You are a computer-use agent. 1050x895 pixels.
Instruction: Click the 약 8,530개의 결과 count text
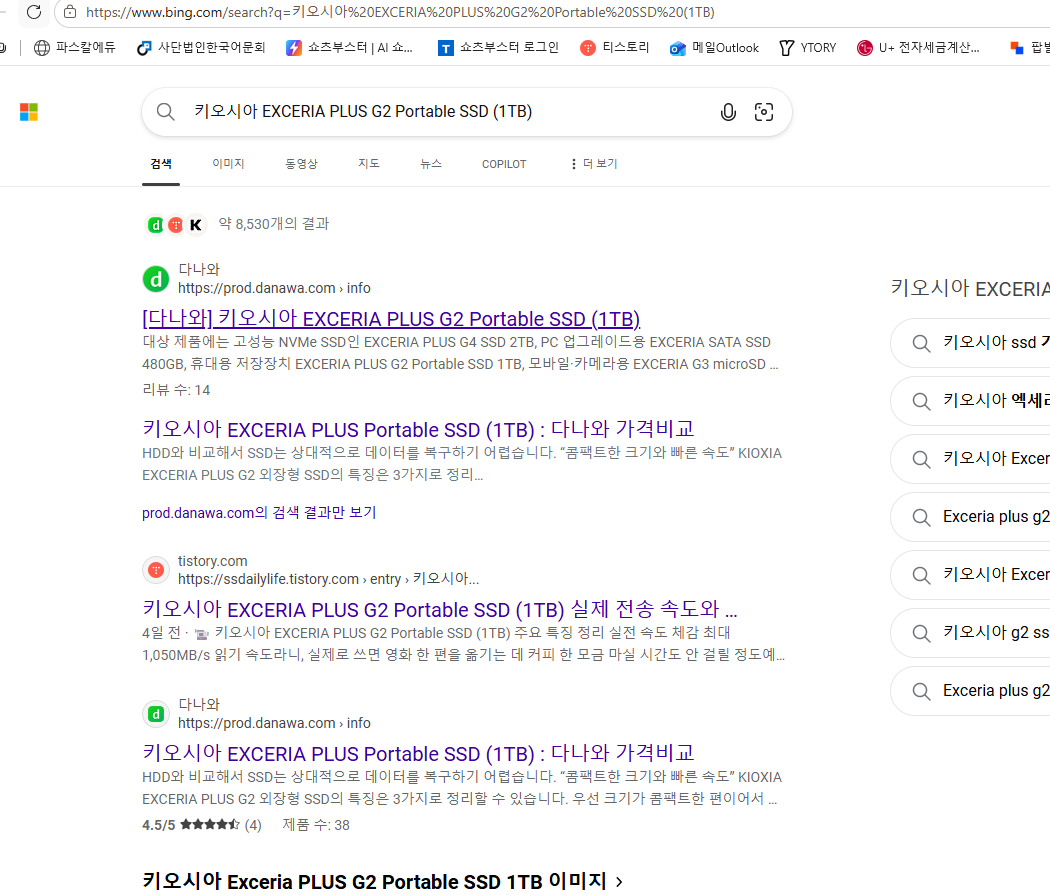274,224
